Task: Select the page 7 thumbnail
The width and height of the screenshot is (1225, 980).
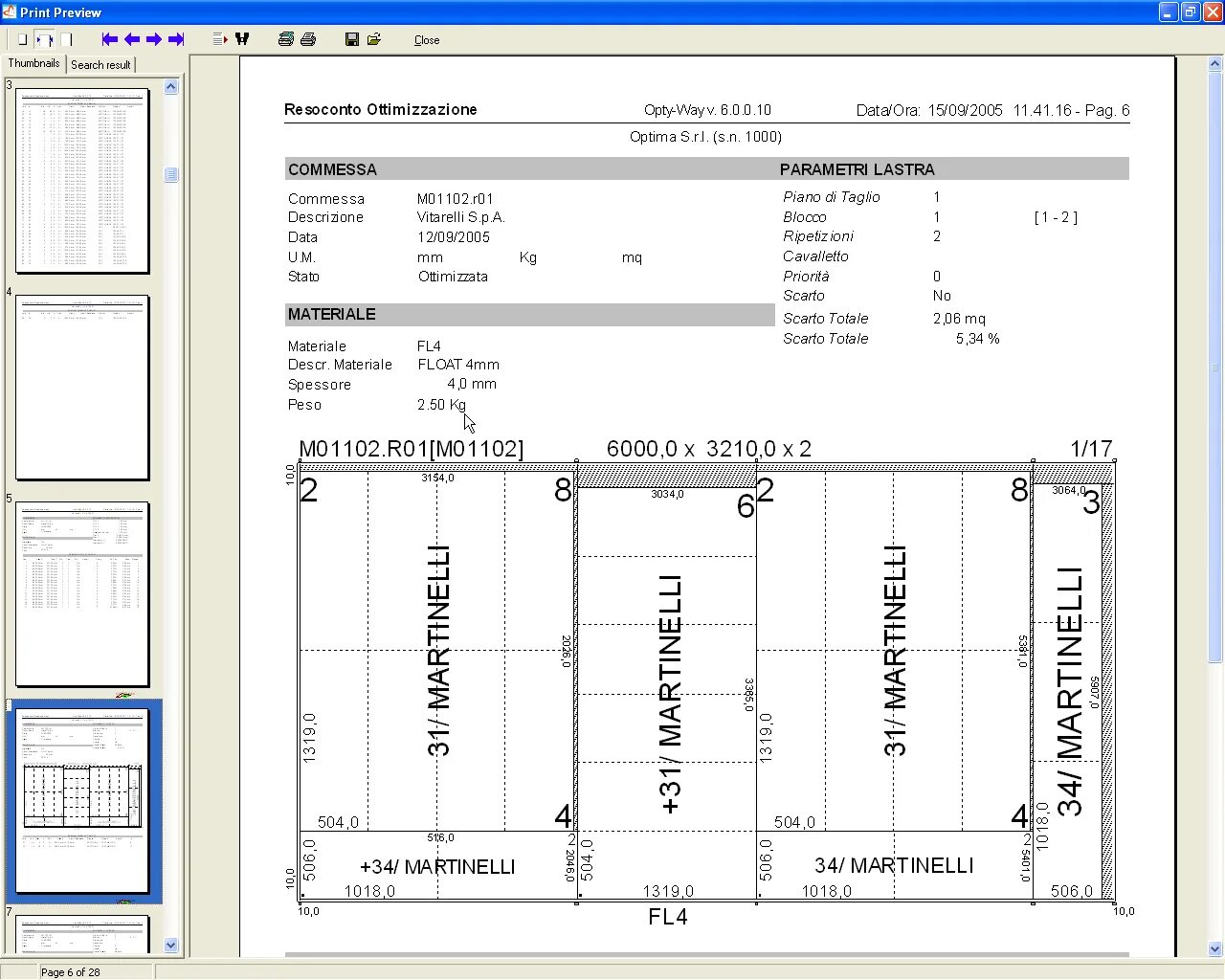Action: 83,934
